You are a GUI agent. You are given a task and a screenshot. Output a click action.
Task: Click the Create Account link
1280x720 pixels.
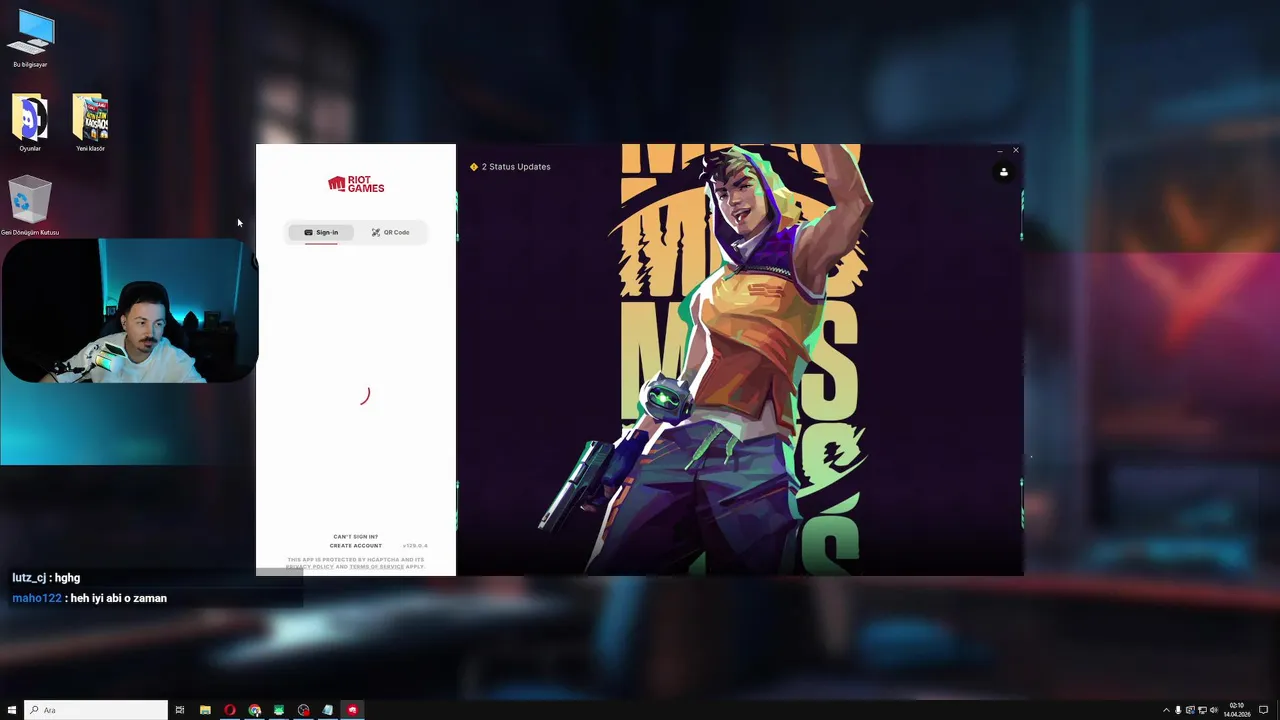point(356,546)
